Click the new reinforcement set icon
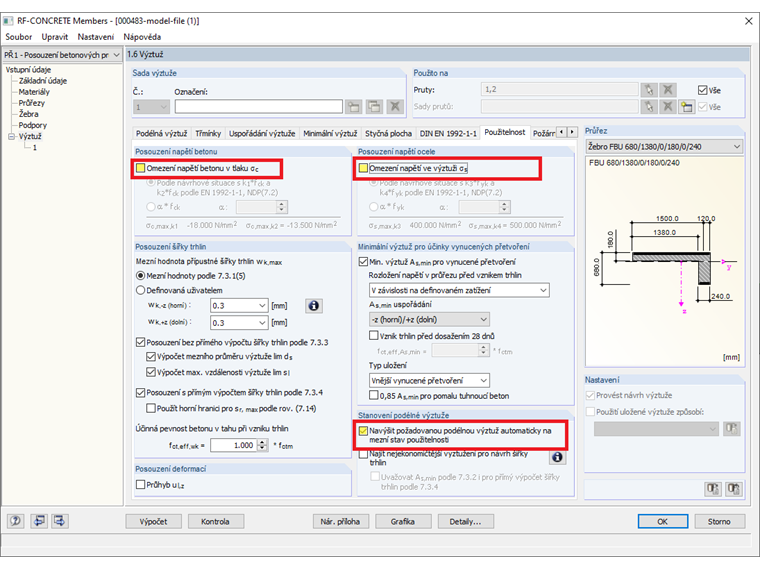The width and height of the screenshot is (760, 570). (x=354, y=107)
